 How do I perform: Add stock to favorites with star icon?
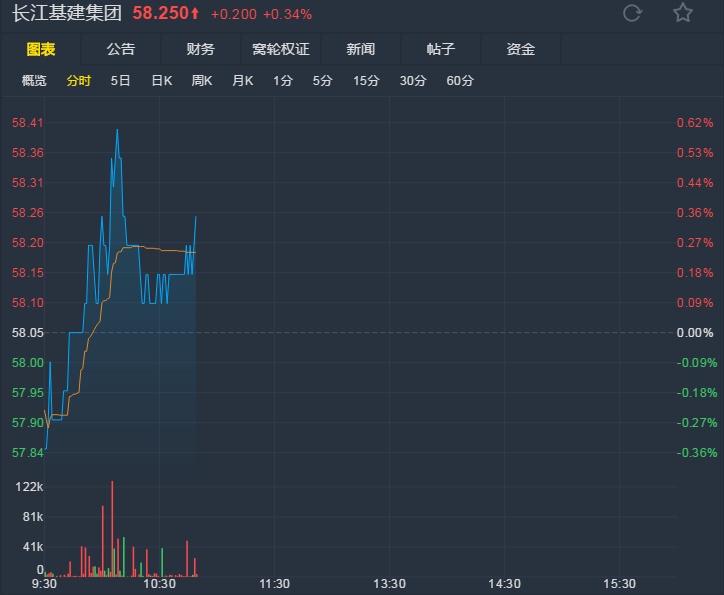point(683,13)
